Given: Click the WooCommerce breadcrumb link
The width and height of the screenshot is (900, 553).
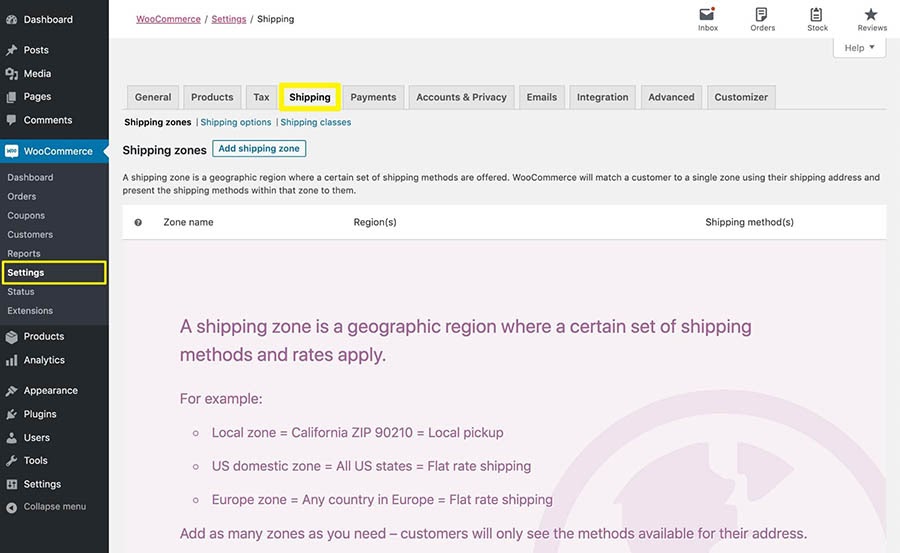Looking at the screenshot, I should (x=168, y=19).
